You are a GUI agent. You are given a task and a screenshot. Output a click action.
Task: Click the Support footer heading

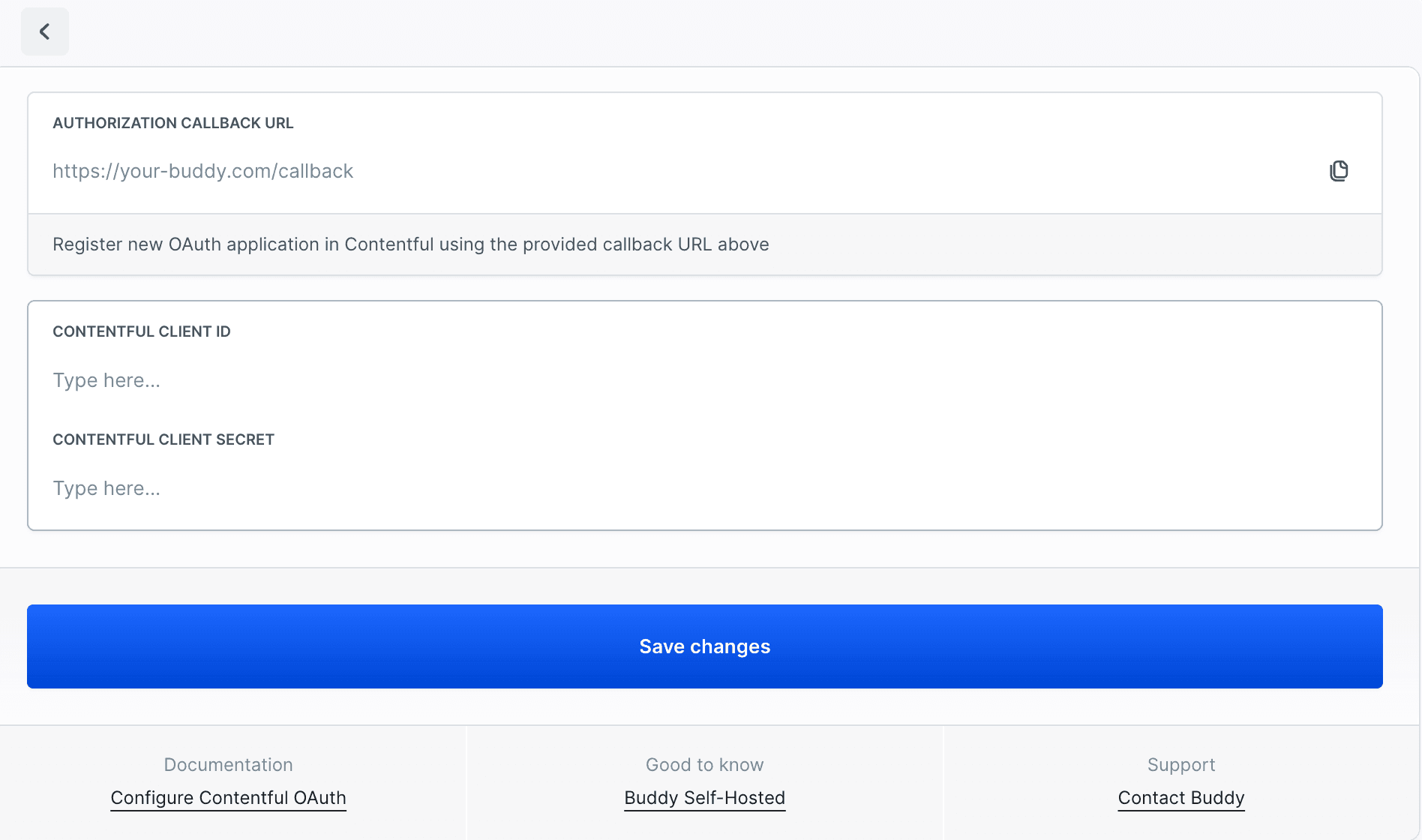(x=1180, y=765)
